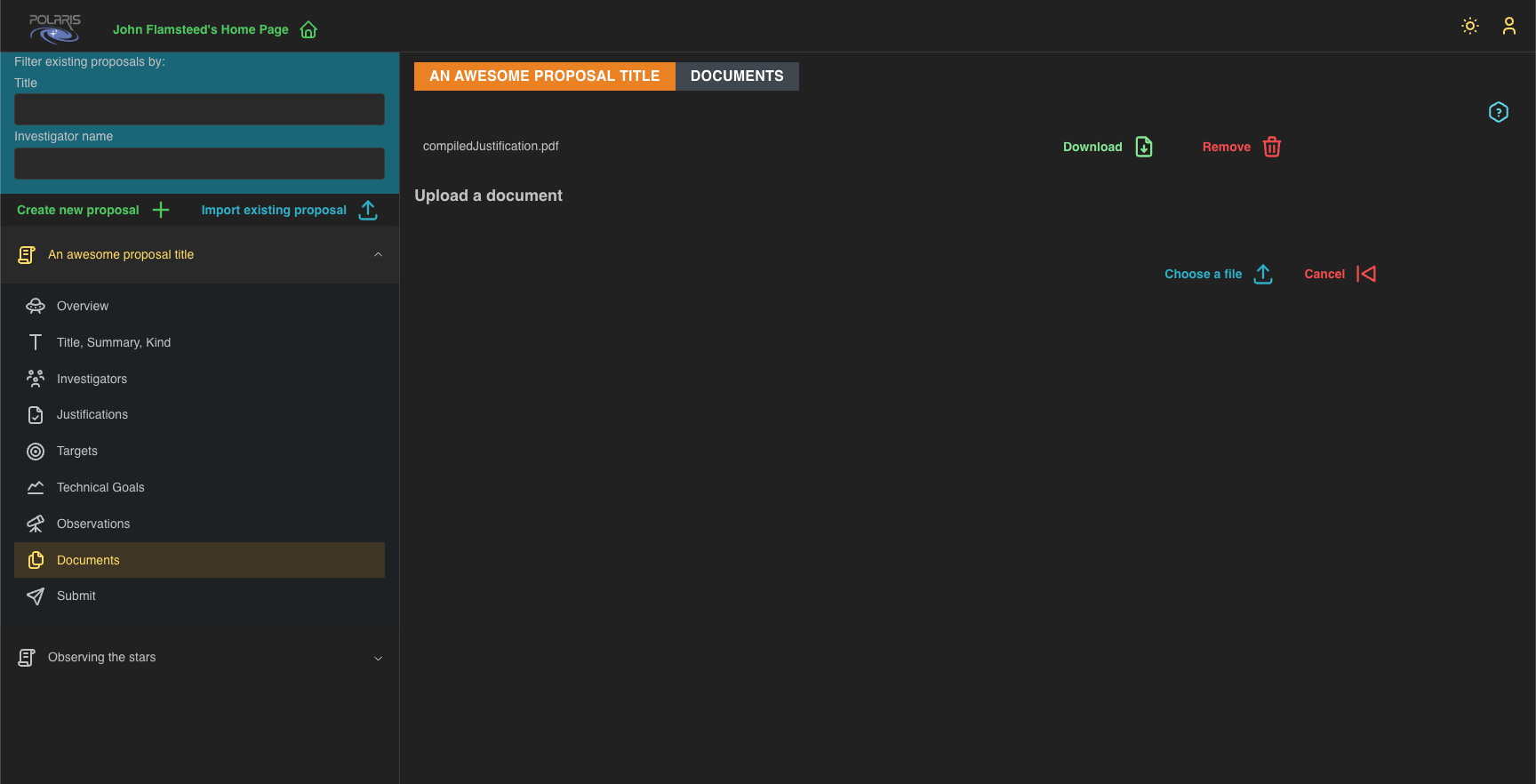Click the plus icon to create proposal
1536x784 pixels.
point(161,210)
